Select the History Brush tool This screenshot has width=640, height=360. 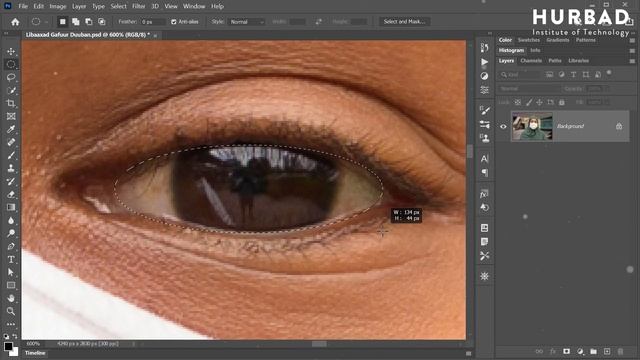click(x=11, y=181)
